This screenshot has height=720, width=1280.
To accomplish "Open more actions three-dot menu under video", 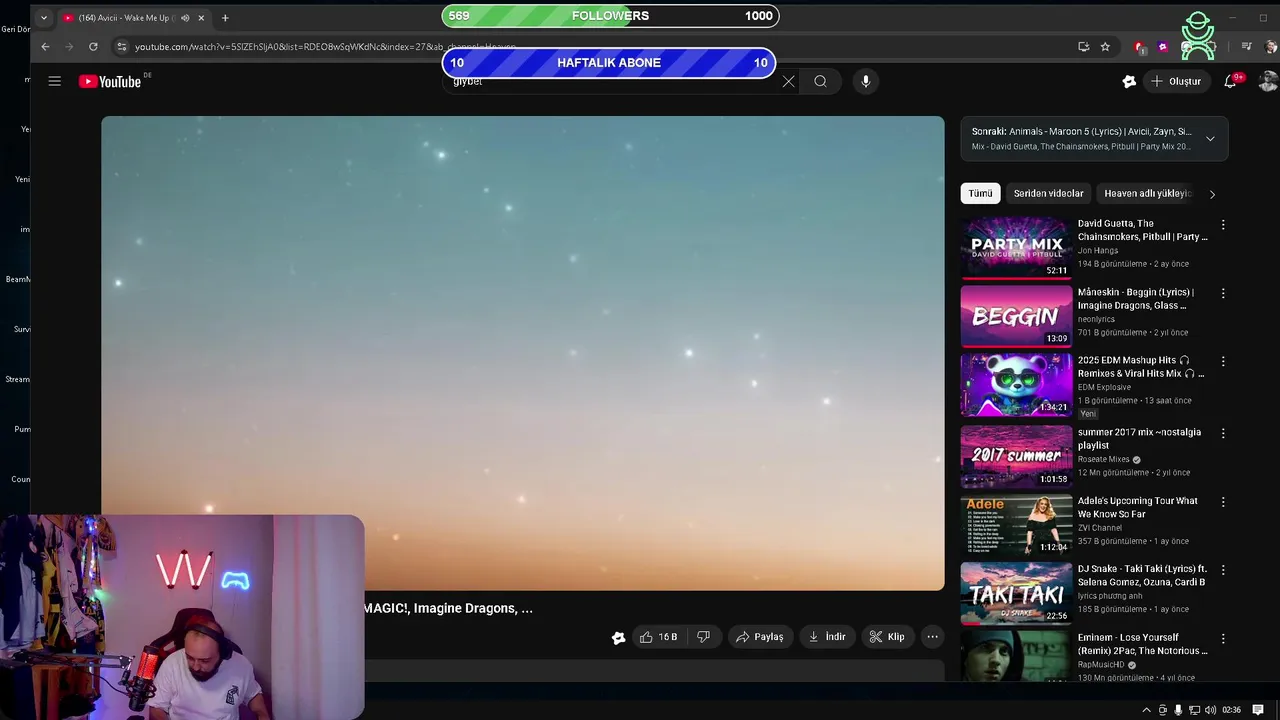I will click(932, 637).
